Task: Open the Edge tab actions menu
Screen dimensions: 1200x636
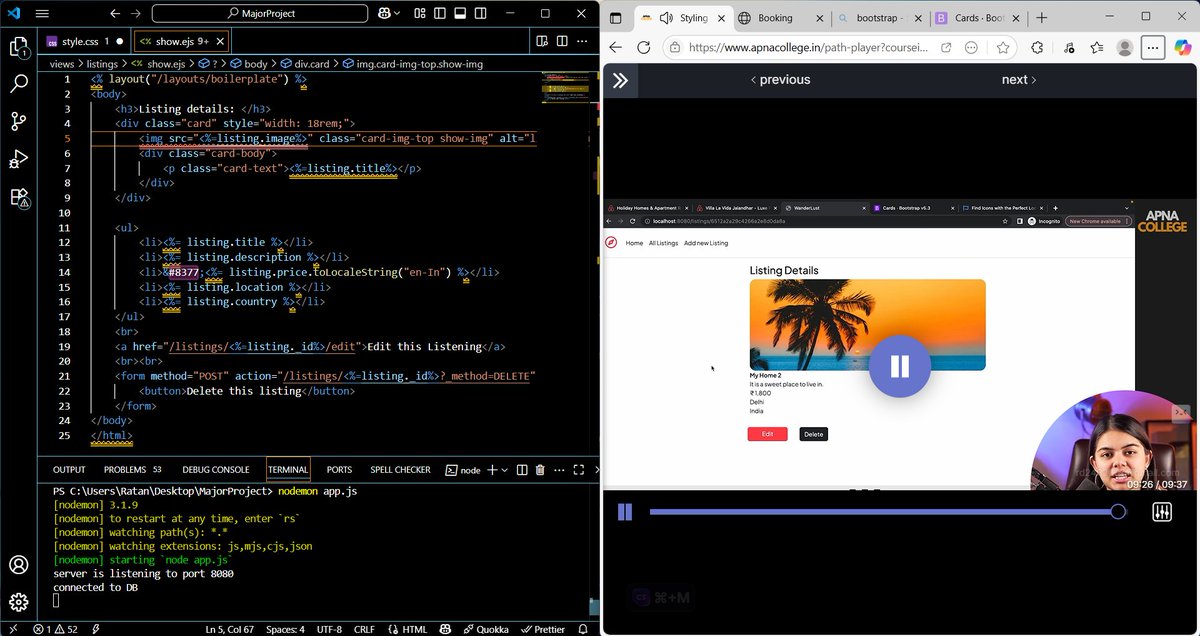Action: point(615,18)
